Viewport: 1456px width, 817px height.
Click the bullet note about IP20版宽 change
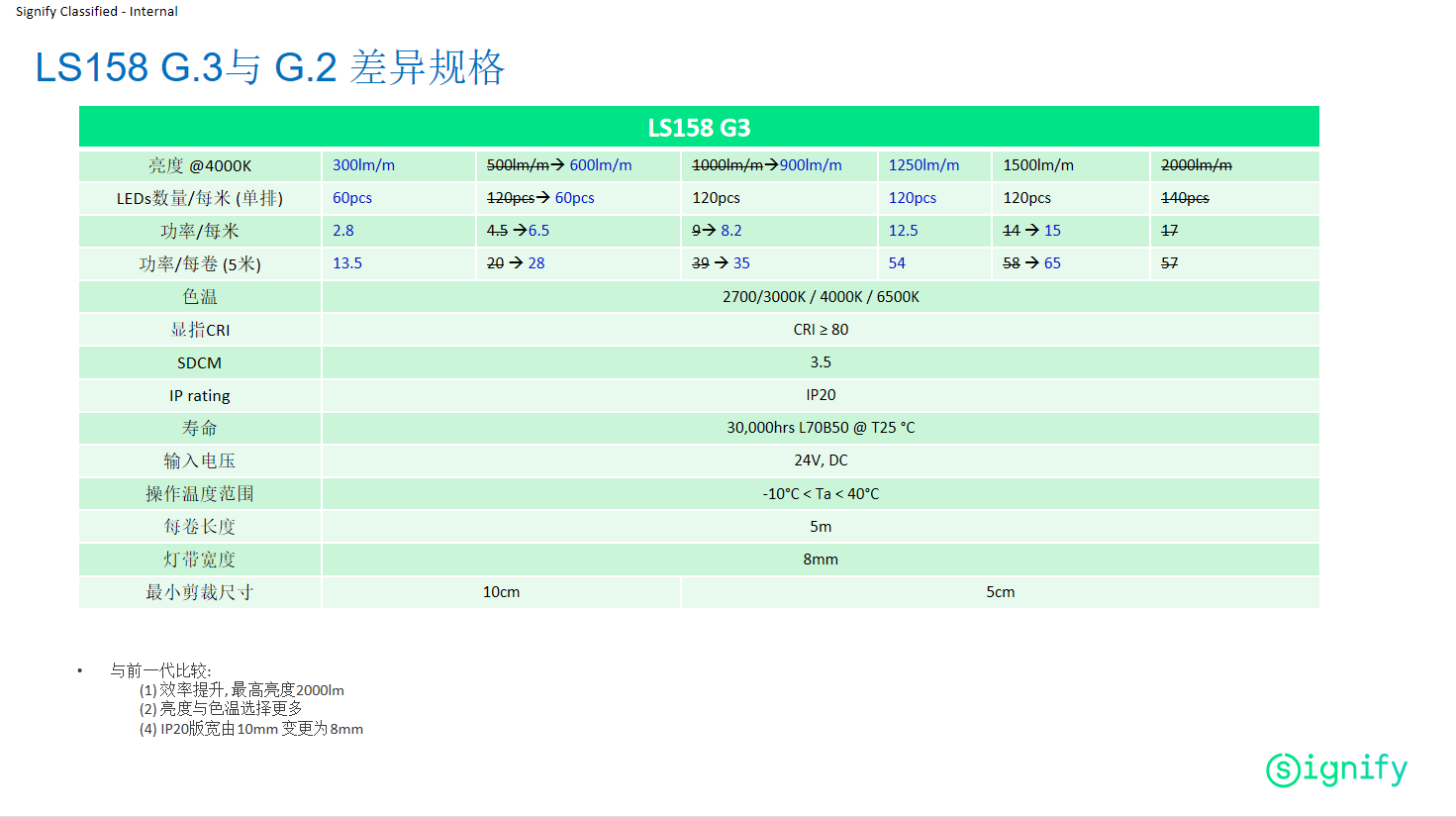click(x=251, y=729)
